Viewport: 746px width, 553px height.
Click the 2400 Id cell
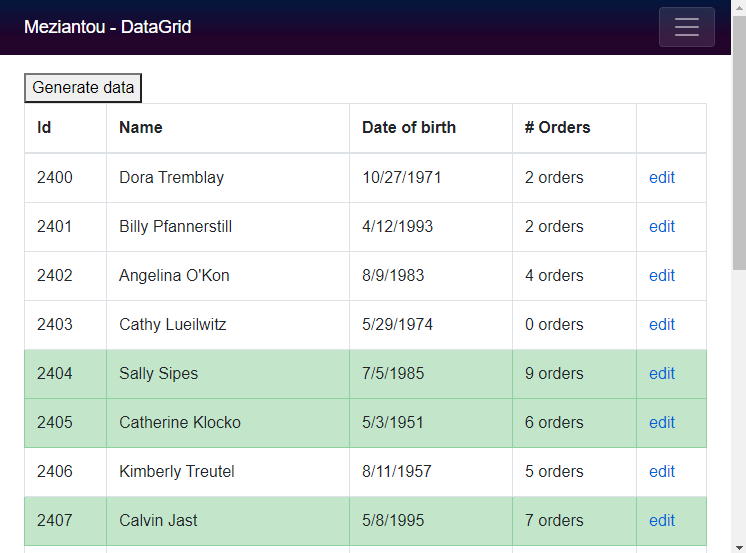coord(55,178)
